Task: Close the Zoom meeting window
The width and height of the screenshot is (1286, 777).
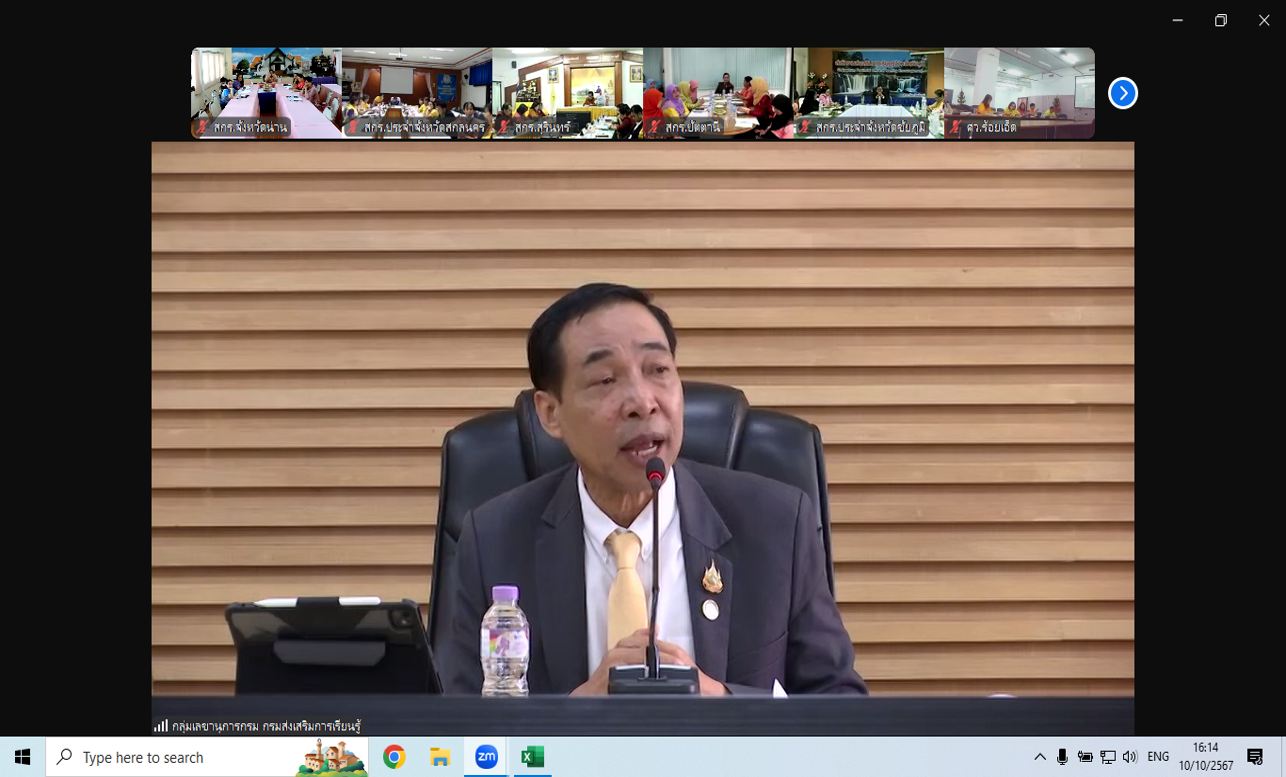Action: click(1264, 20)
